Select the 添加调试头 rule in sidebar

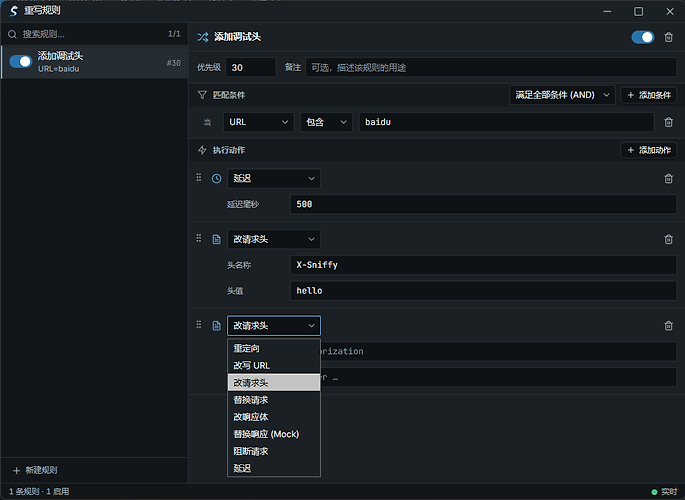pyautogui.click(x=95, y=62)
